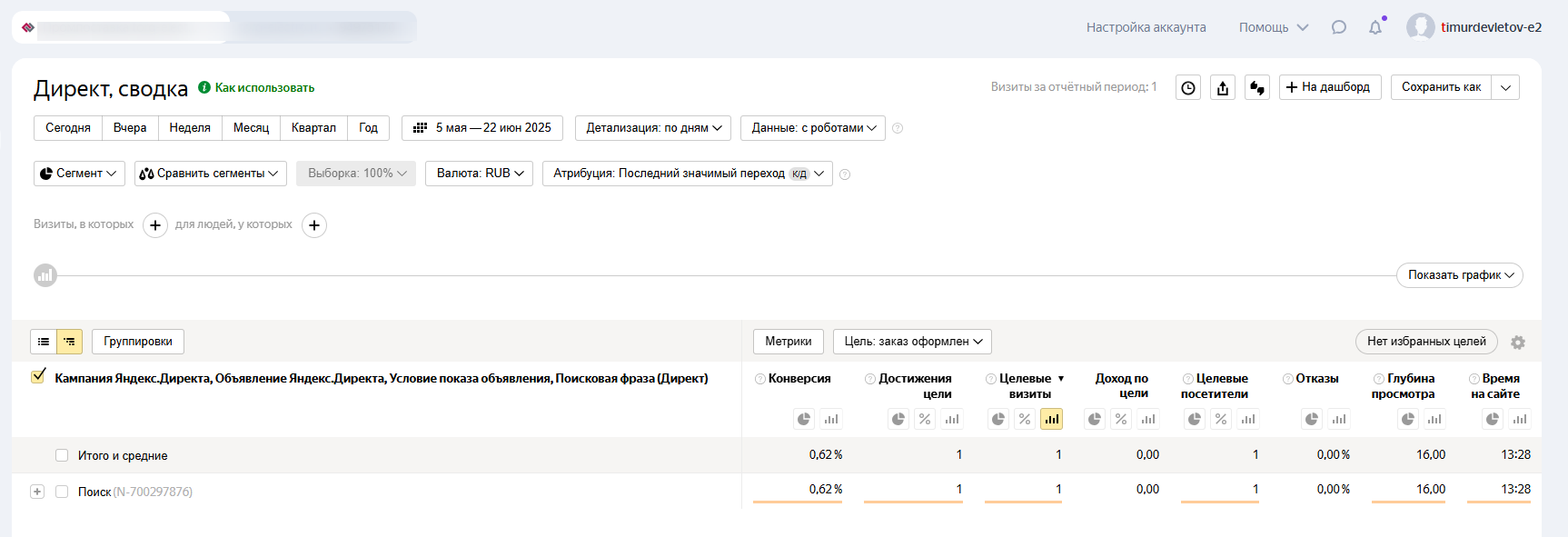Select the Месяц period tab
The height and width of the screenshot is (537, 1568).
click(x=251, y=128)
